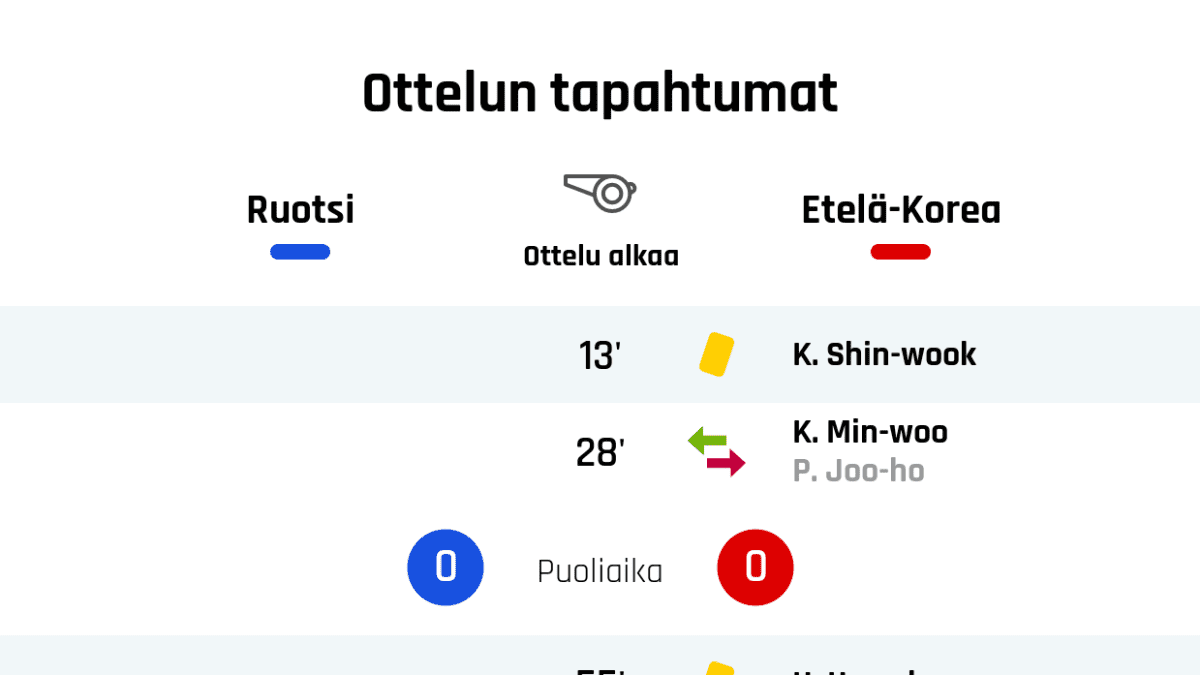Click the referee whistle icon
1200x675 pixels.
click(600, 191)
